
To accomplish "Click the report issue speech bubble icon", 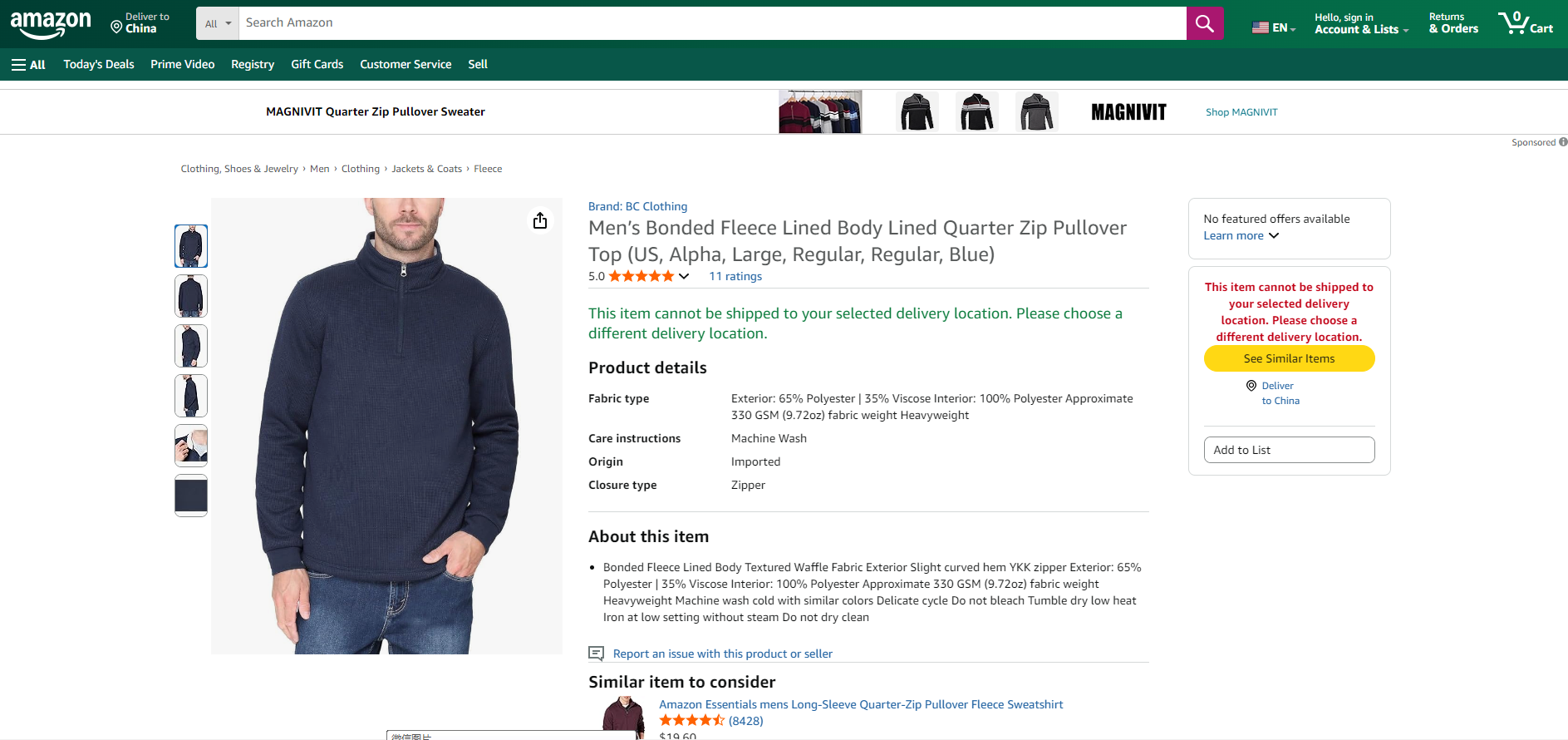I will click(596, 654).
